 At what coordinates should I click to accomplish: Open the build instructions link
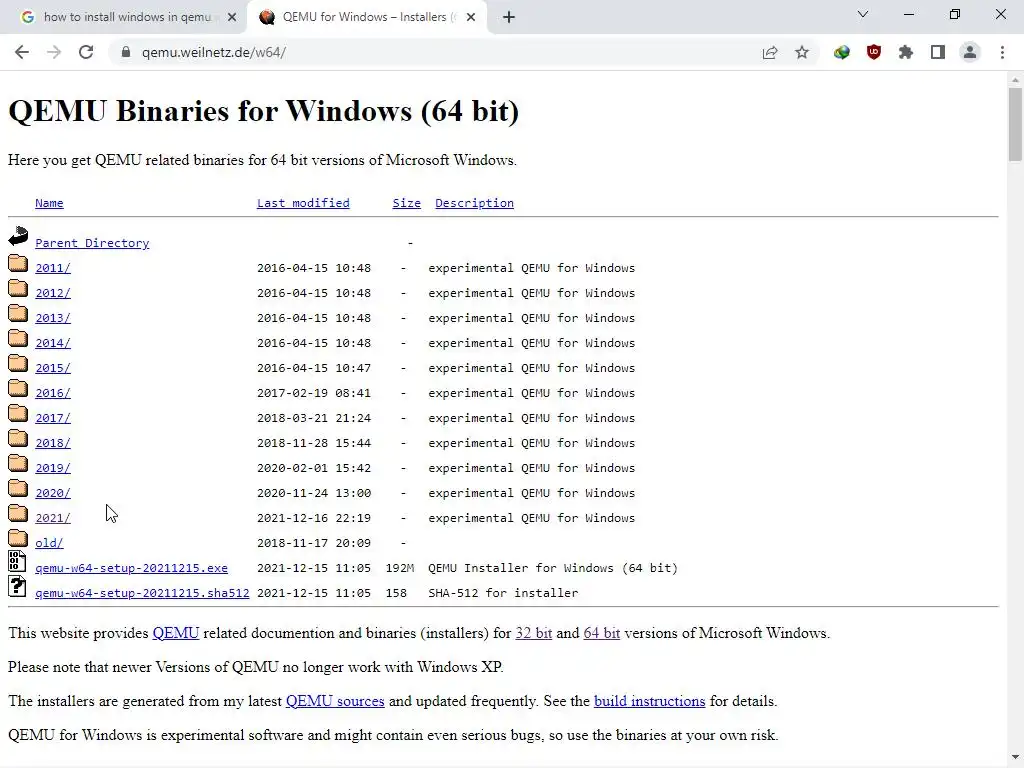(x=649, y=701)
